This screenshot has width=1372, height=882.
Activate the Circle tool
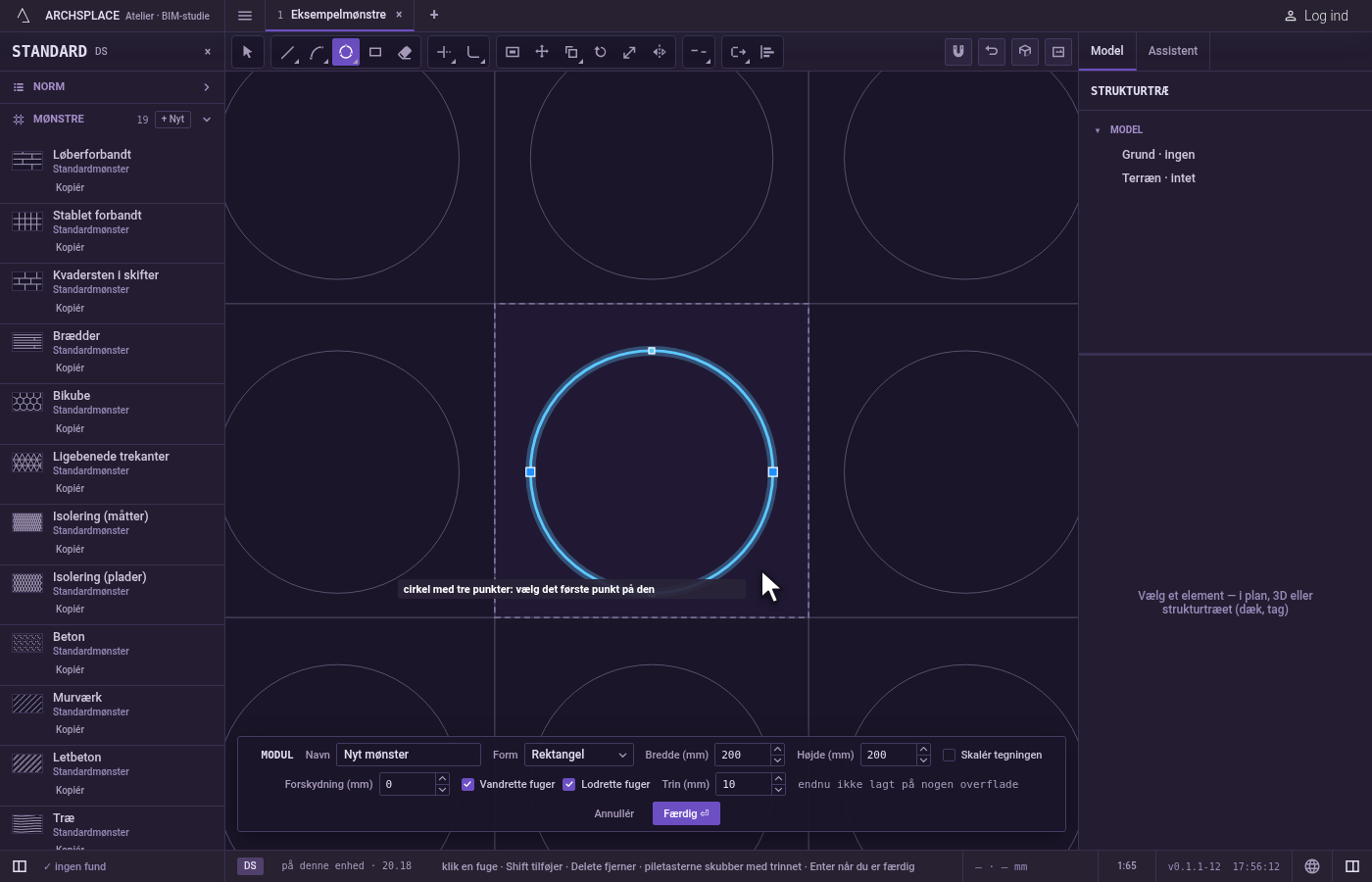tap(346, 52)
